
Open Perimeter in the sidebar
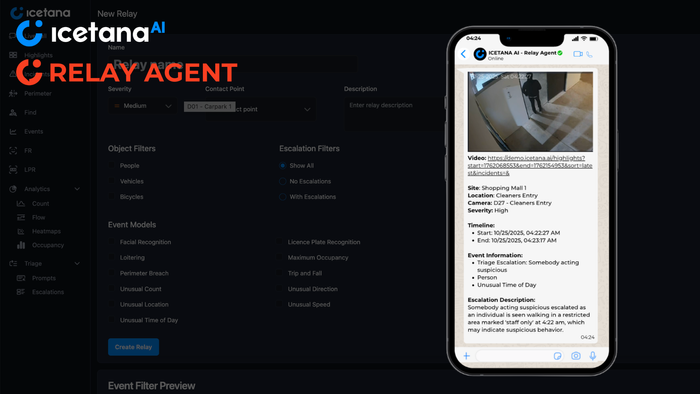(x=38, y=94)
